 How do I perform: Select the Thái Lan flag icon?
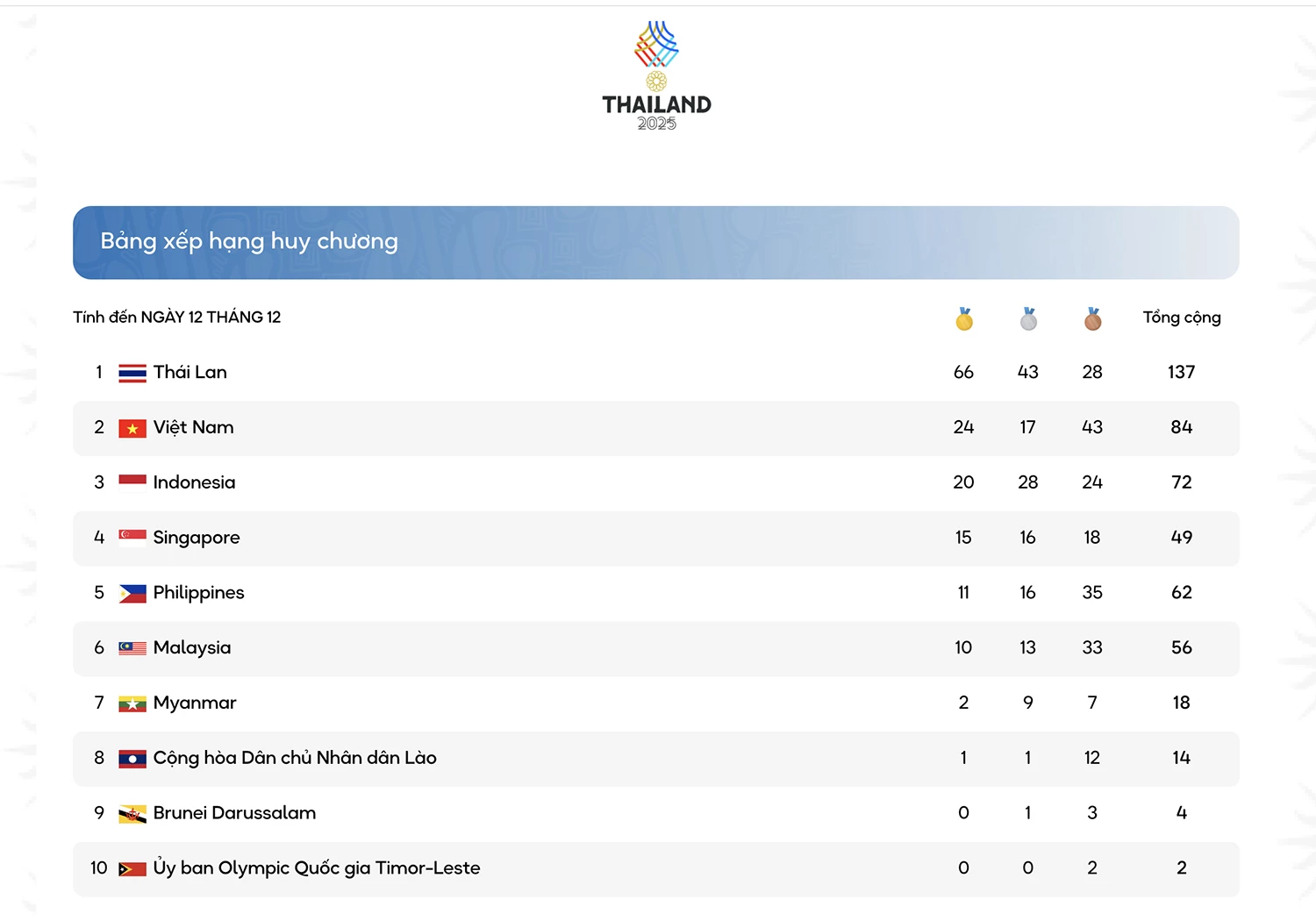pos(132,372)
